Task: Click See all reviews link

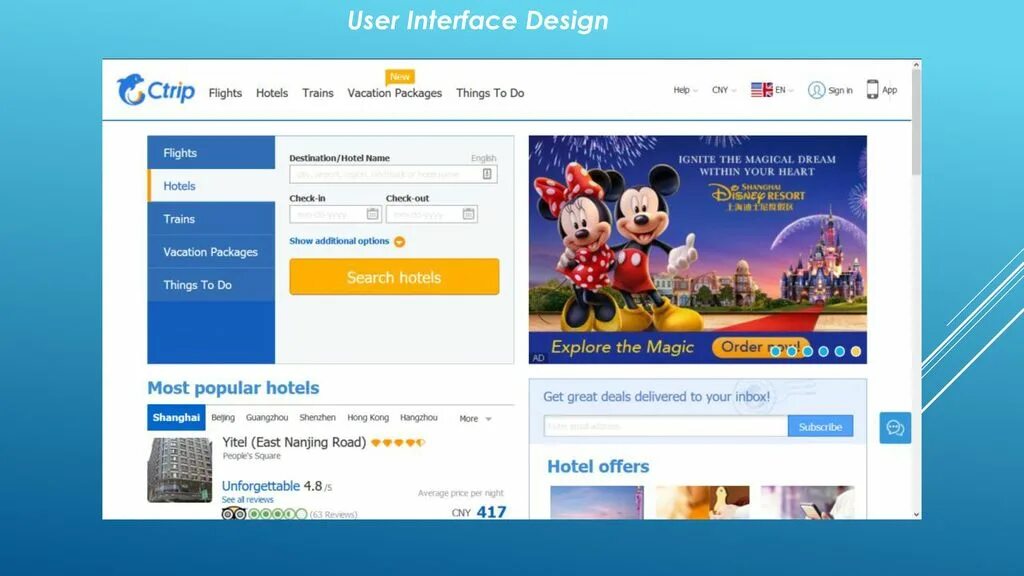Action: tap(248, 500)
